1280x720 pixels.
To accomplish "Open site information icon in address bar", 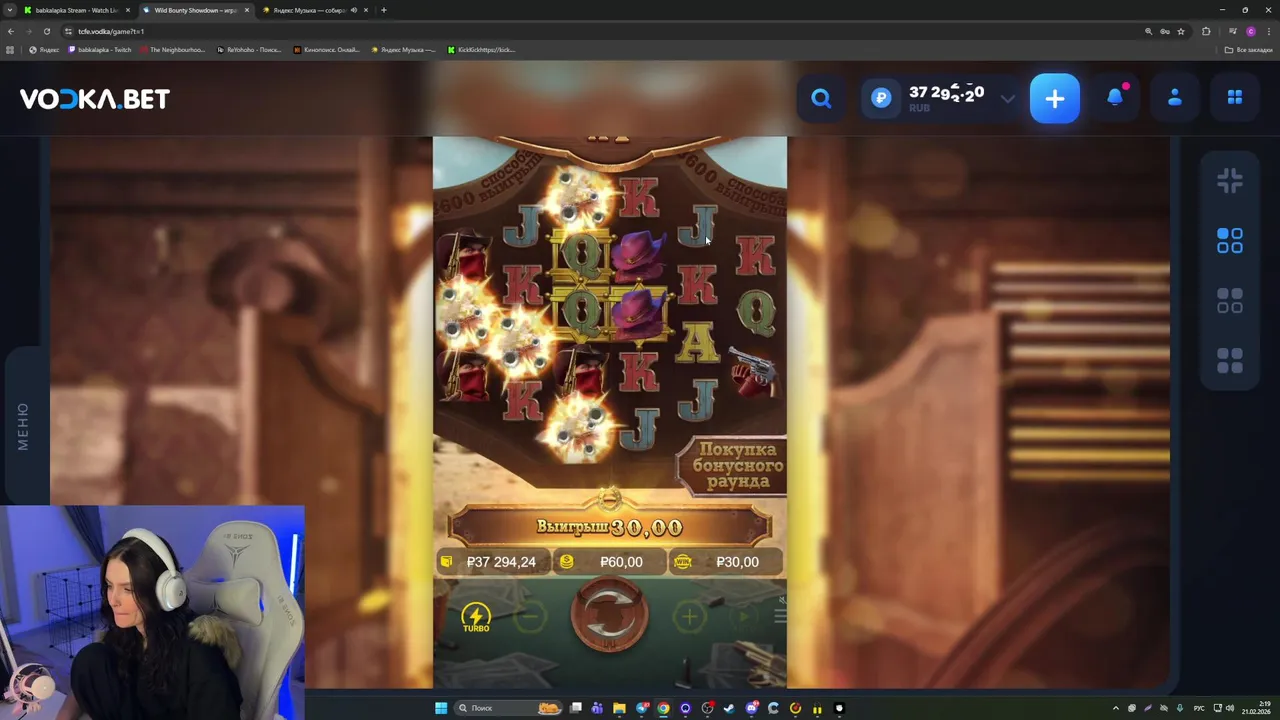I will [x=69, y=31].
